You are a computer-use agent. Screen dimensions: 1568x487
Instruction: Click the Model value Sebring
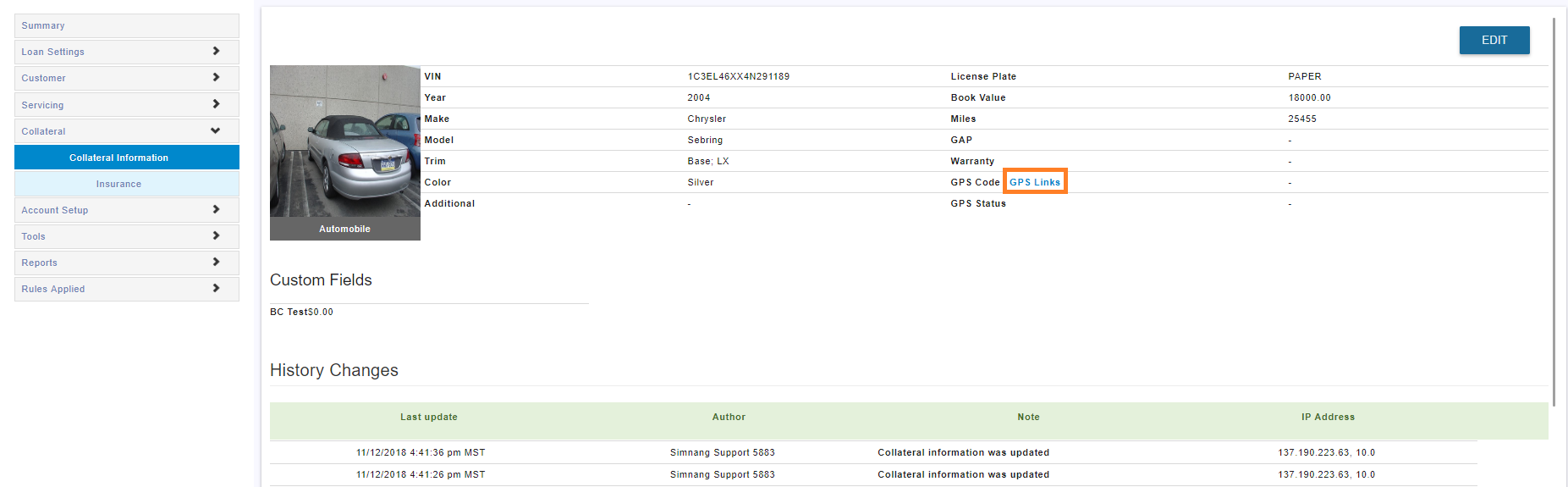(705, 140)
